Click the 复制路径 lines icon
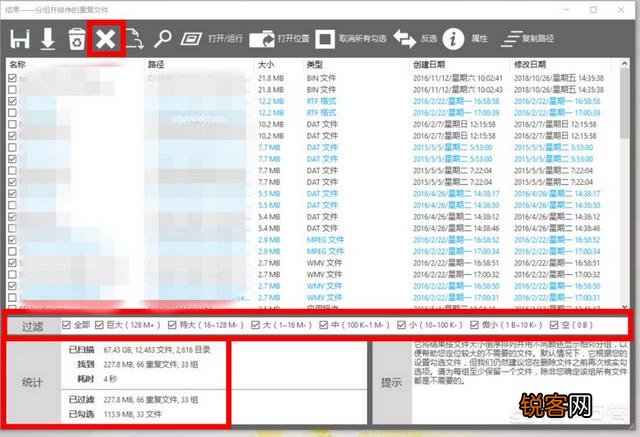Viewport: 640px width, 437px height. (511, 39)
